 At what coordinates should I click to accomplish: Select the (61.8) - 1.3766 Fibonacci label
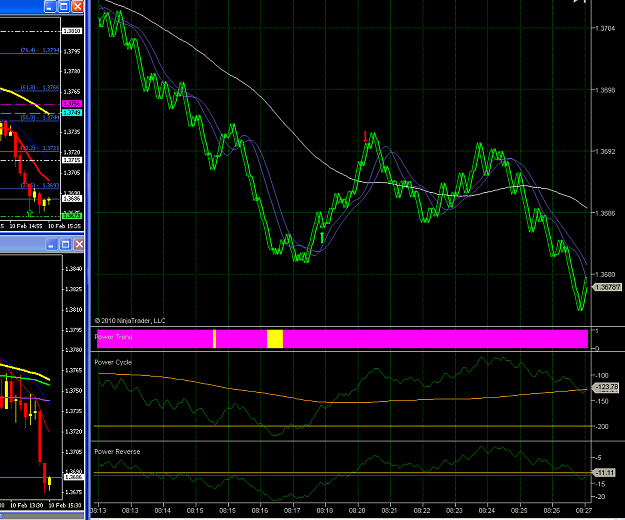[40, 88]
